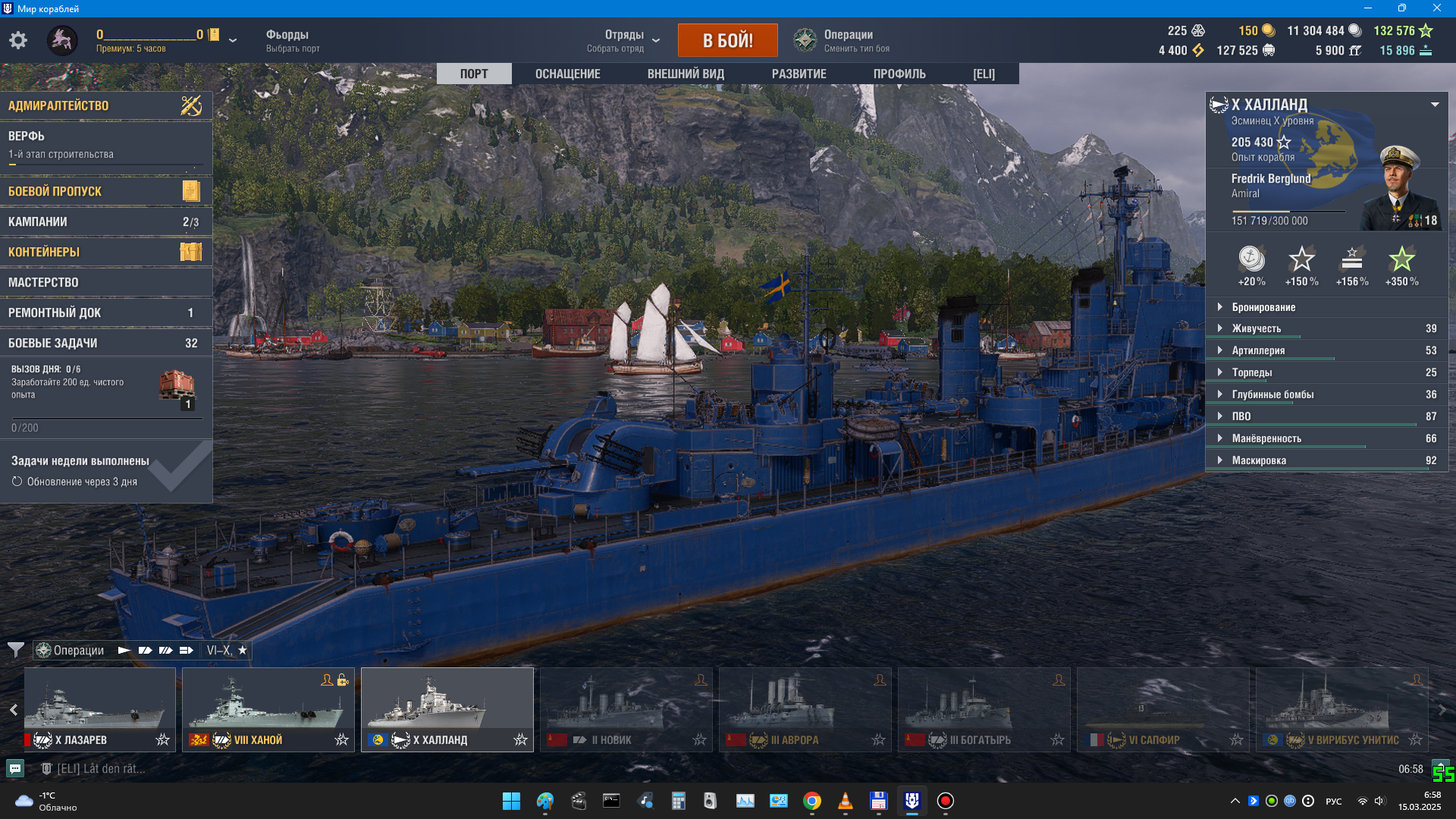Toggle primary star on Х ЛАЗАРЕВ
Viewport: 1456px width, 819px height.
click(163, 739)
